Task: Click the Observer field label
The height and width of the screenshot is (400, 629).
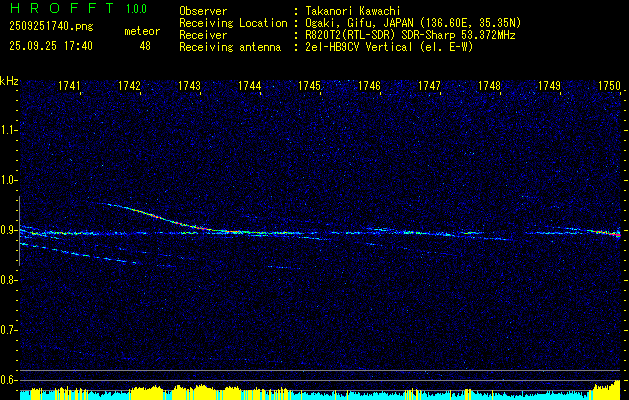Action: [x=203, y=11]
